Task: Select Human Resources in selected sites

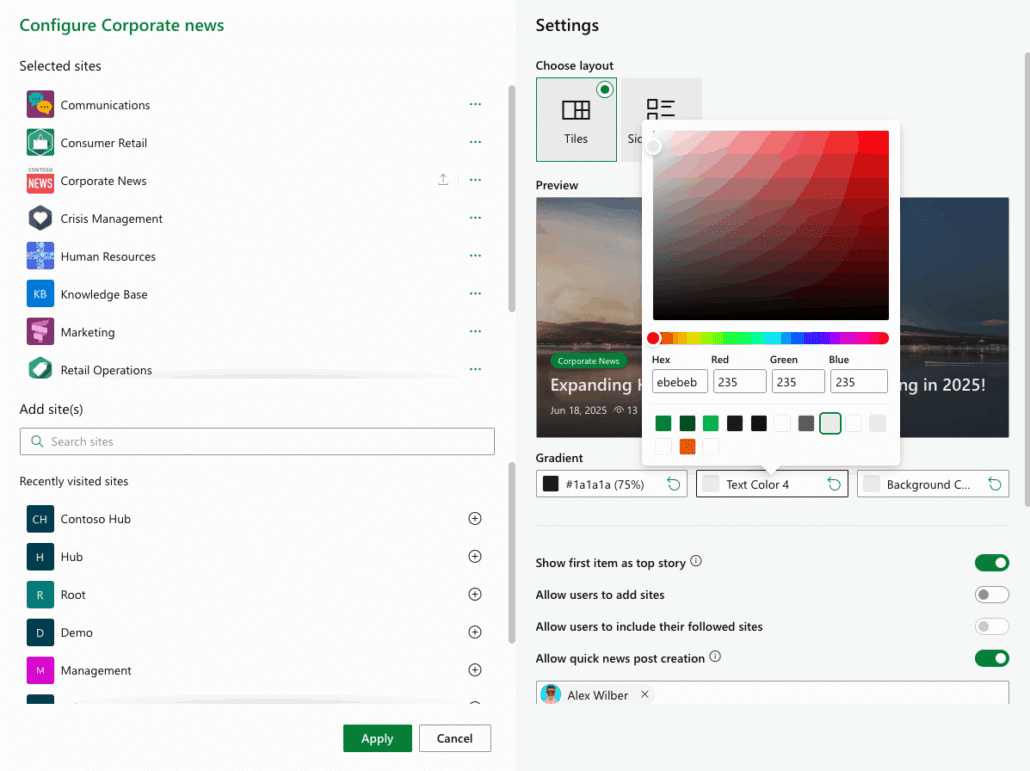Action: pos(108,257)
